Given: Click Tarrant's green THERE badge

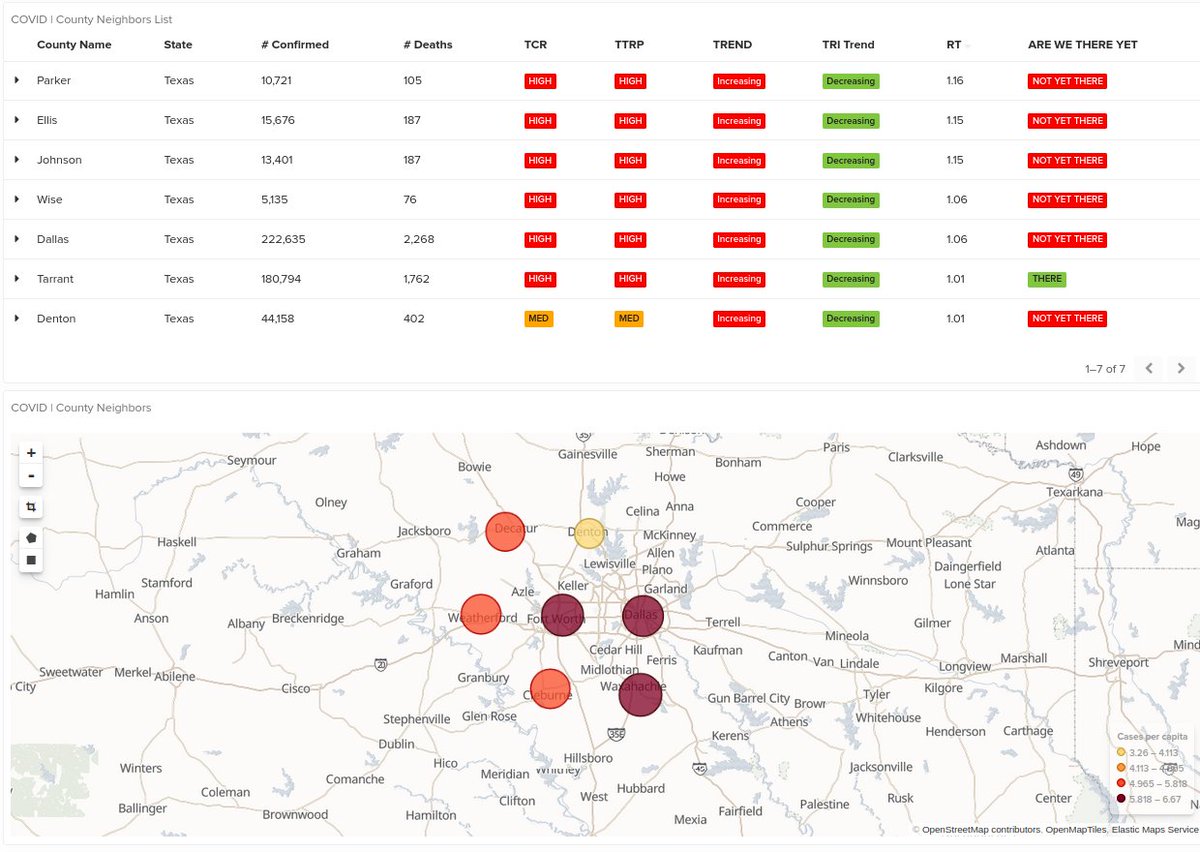Looking at the screenshot, I should [1046, 279].
